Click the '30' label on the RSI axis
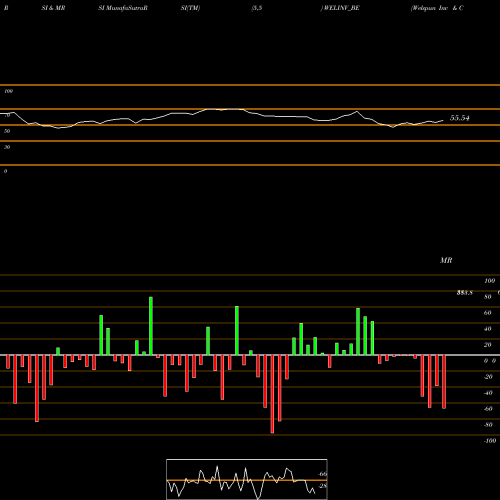Viewport: 500px width, 500px height. [7, 147]
